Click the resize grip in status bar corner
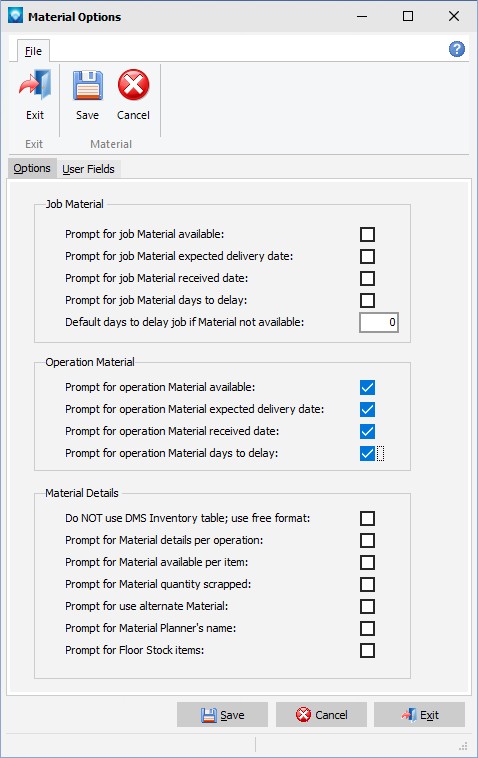This screenshot has height=758, width=478. tap(463, 746)
